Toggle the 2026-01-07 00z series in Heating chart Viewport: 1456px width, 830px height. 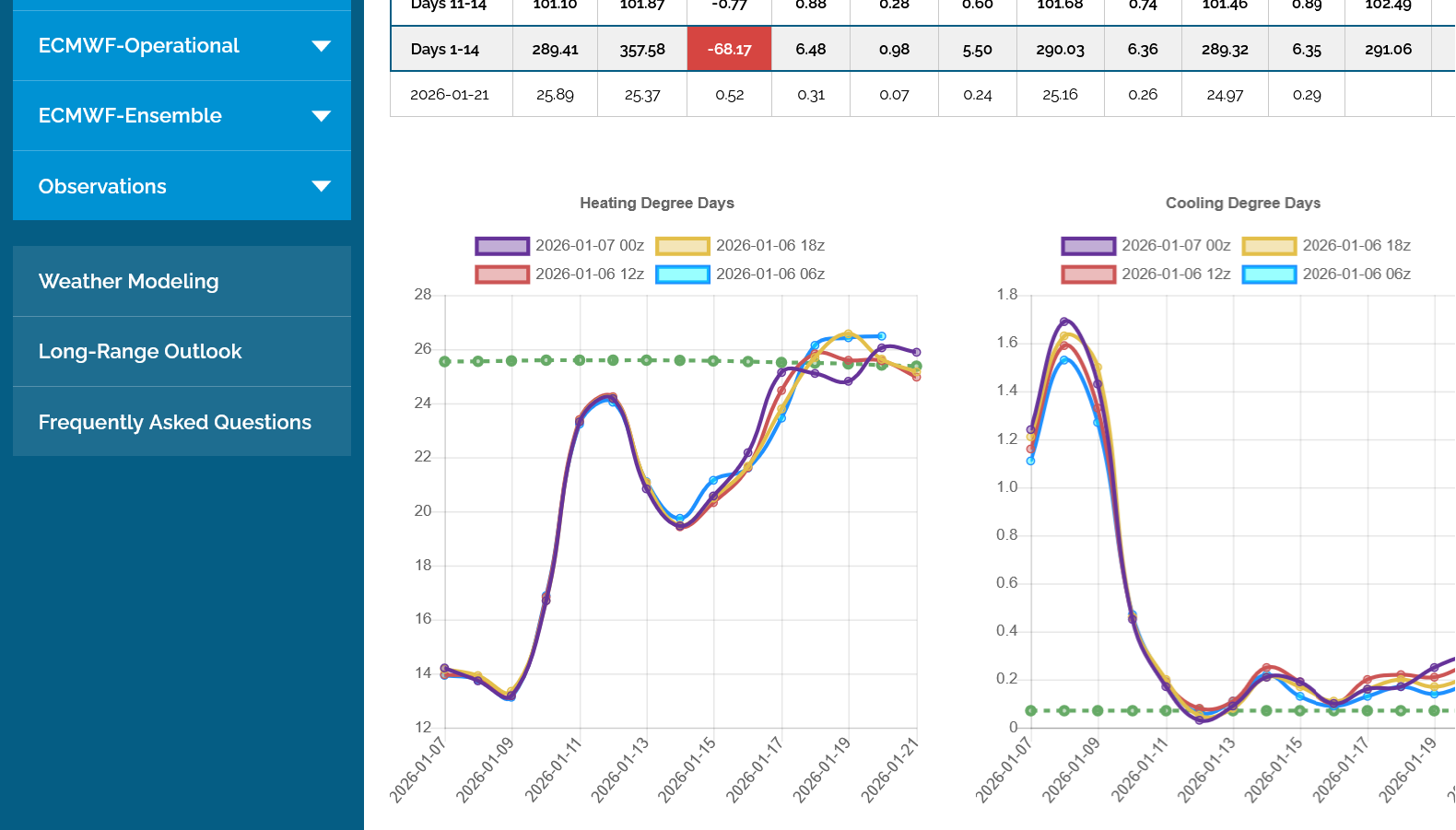click(589, 246)
